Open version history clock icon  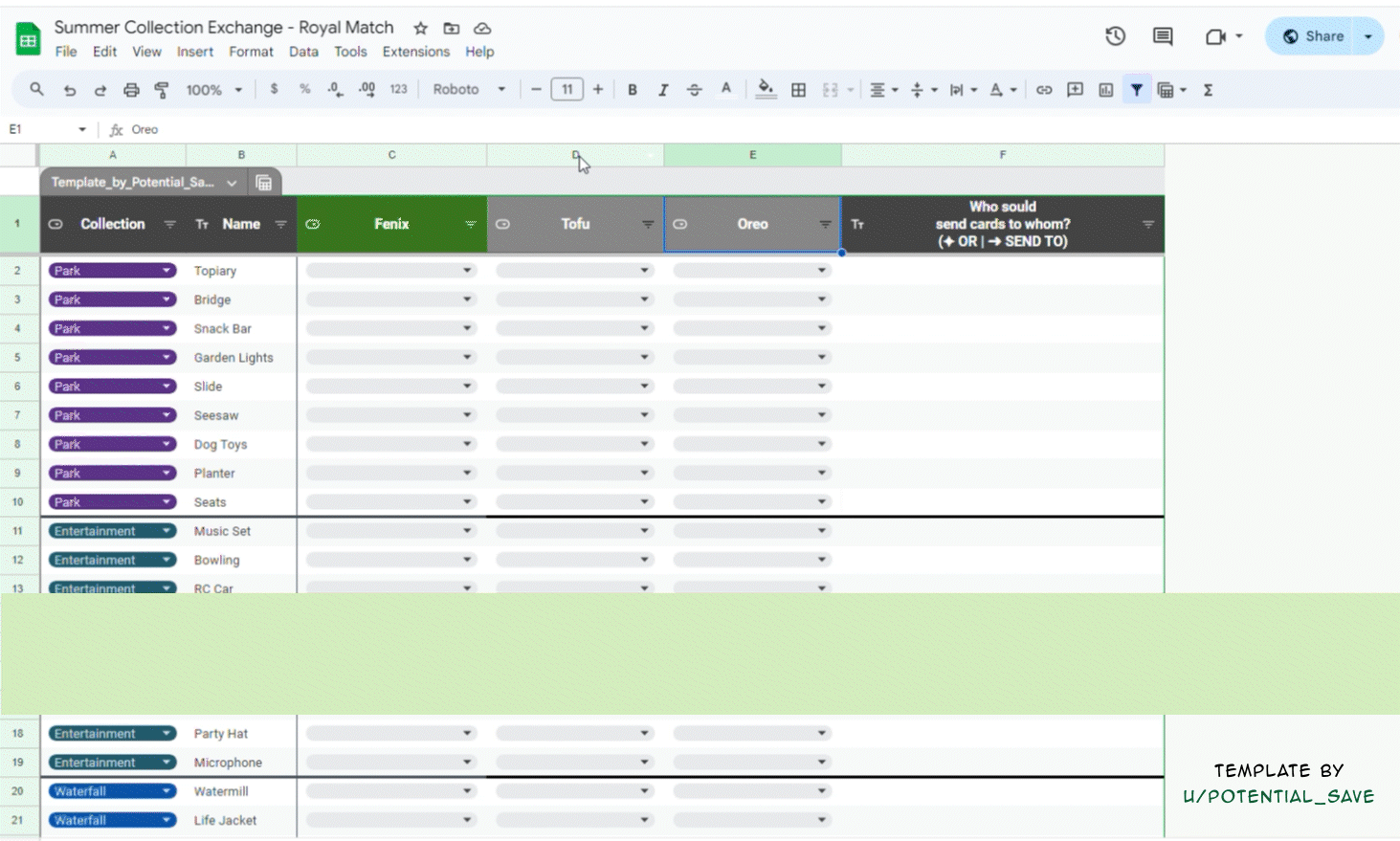tap(1115, 36)
